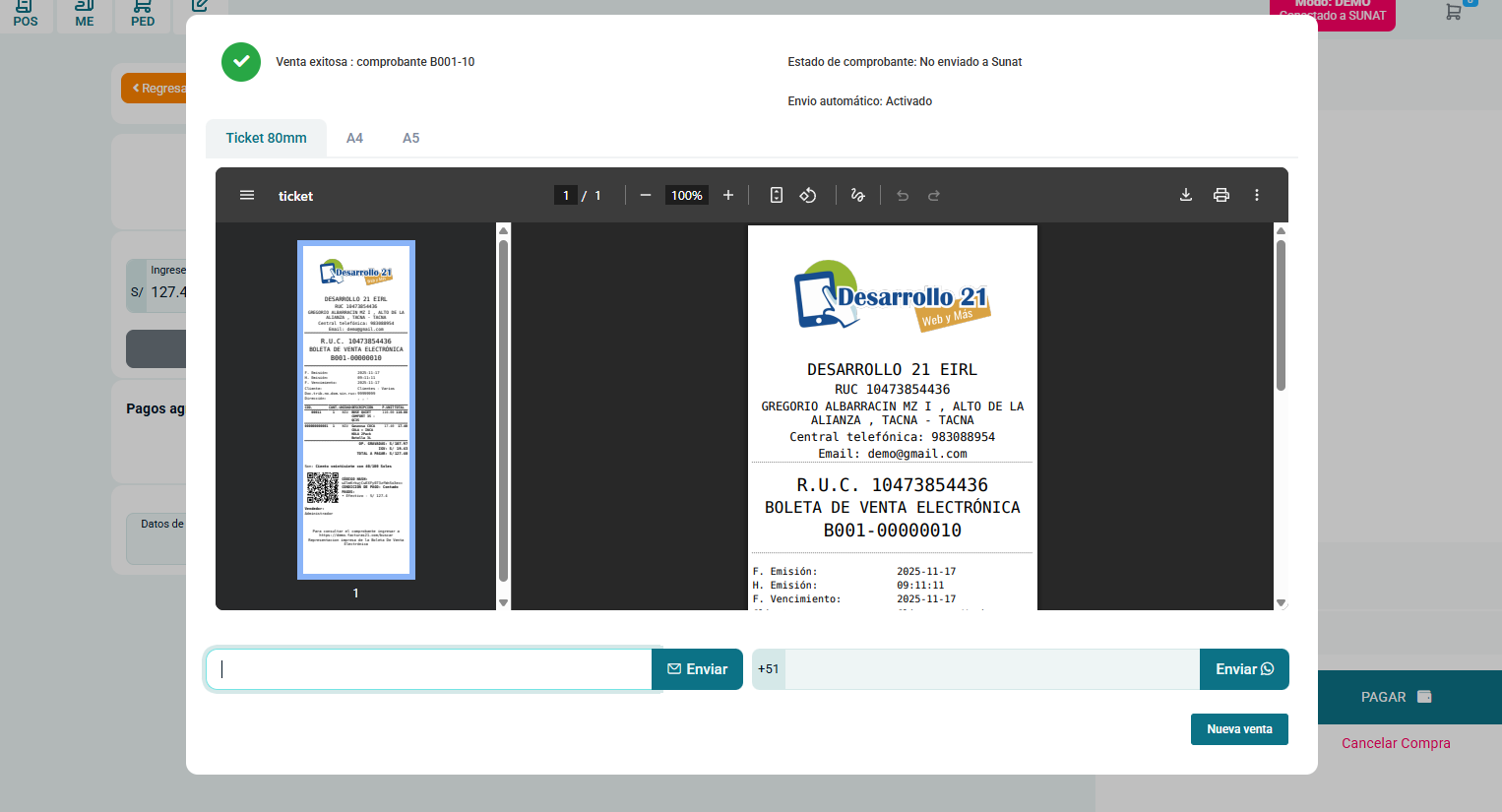The height and width of the screenshot is (812, 1502).
Task: Click the zoom in plus icon
Action: (728, 196)
